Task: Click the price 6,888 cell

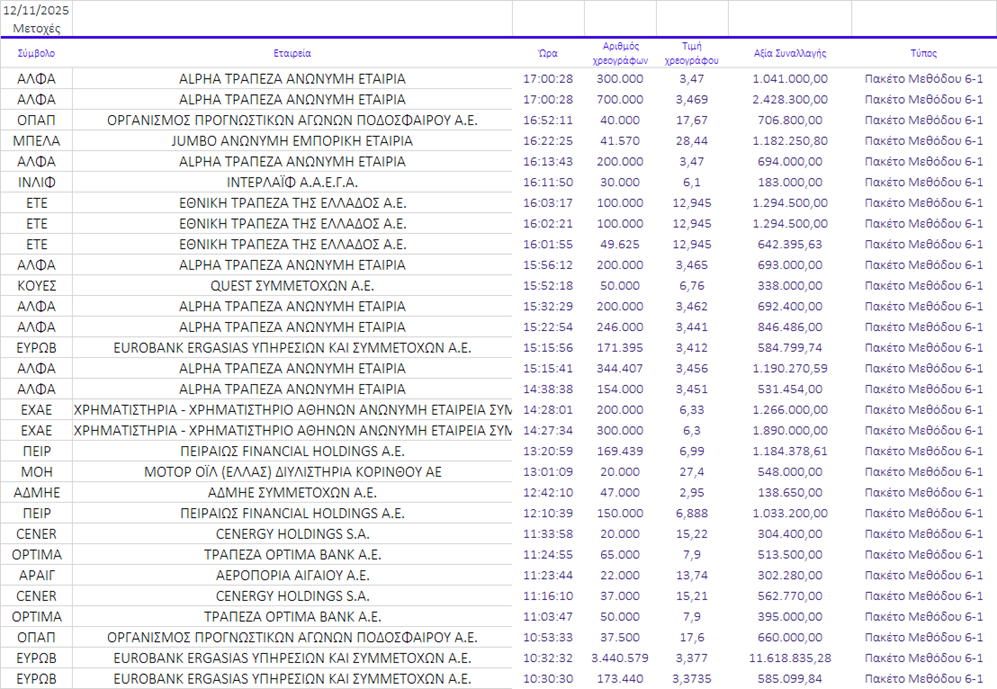Action: coord(692,513)
